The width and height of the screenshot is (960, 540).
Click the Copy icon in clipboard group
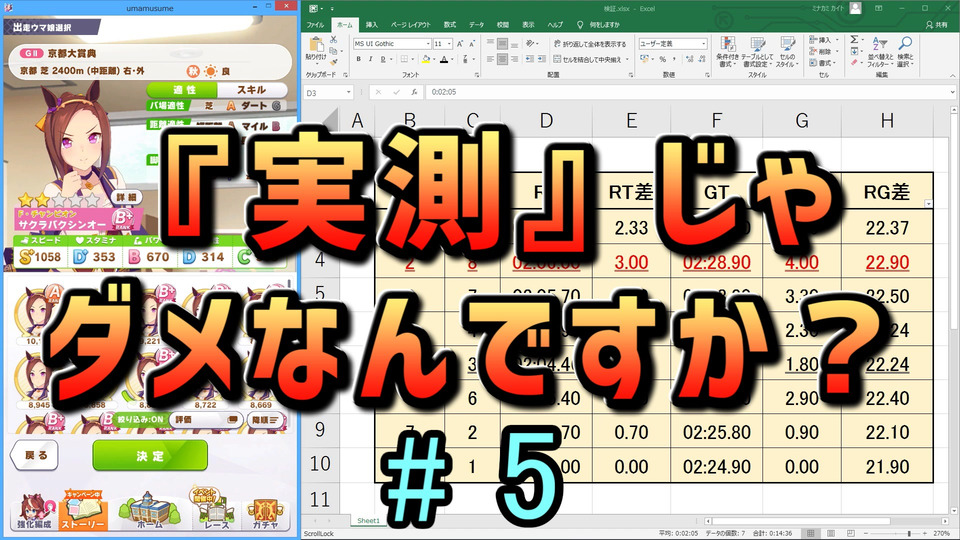pos(334,51)
